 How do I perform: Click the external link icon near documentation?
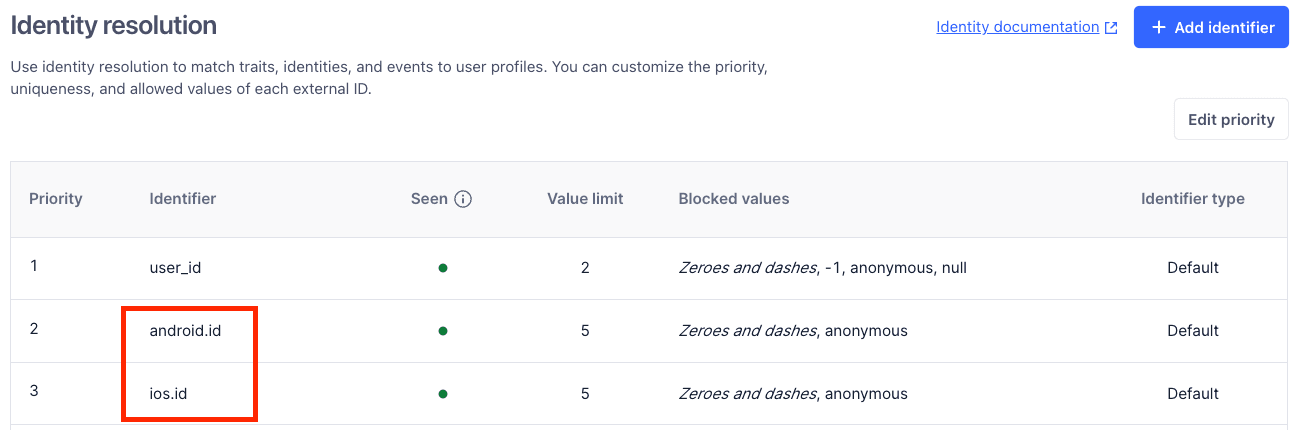[x=1111, y=28]
